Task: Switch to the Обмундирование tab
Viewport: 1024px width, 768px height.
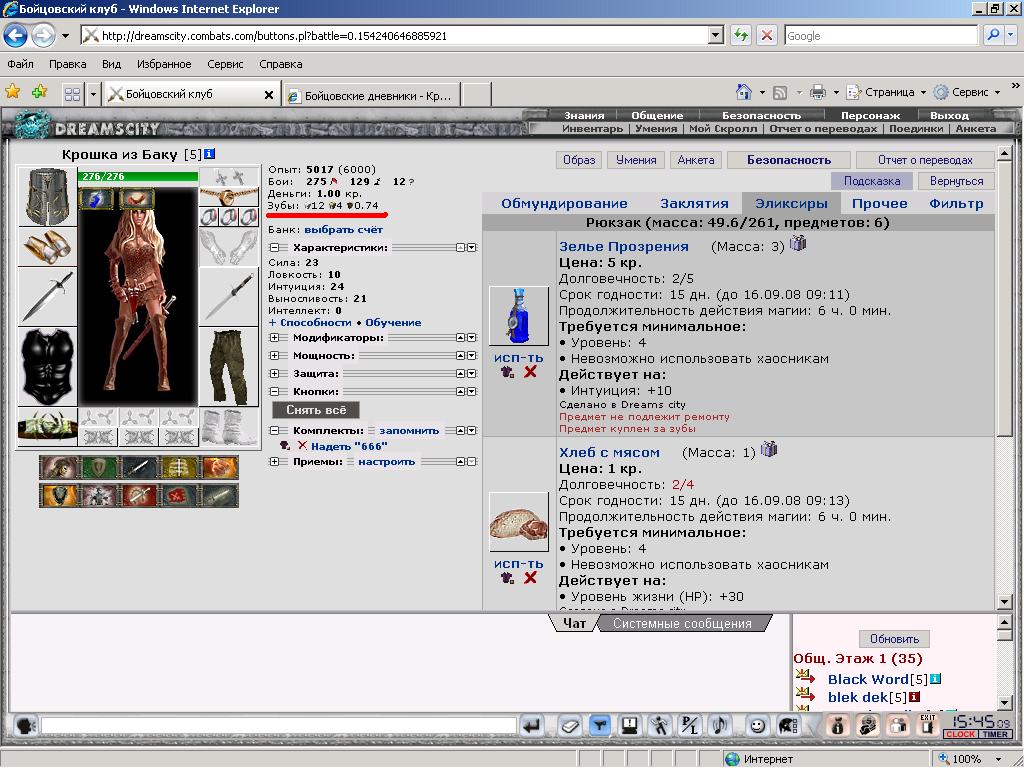Action: pyautogui.click(x=564, y=204)
